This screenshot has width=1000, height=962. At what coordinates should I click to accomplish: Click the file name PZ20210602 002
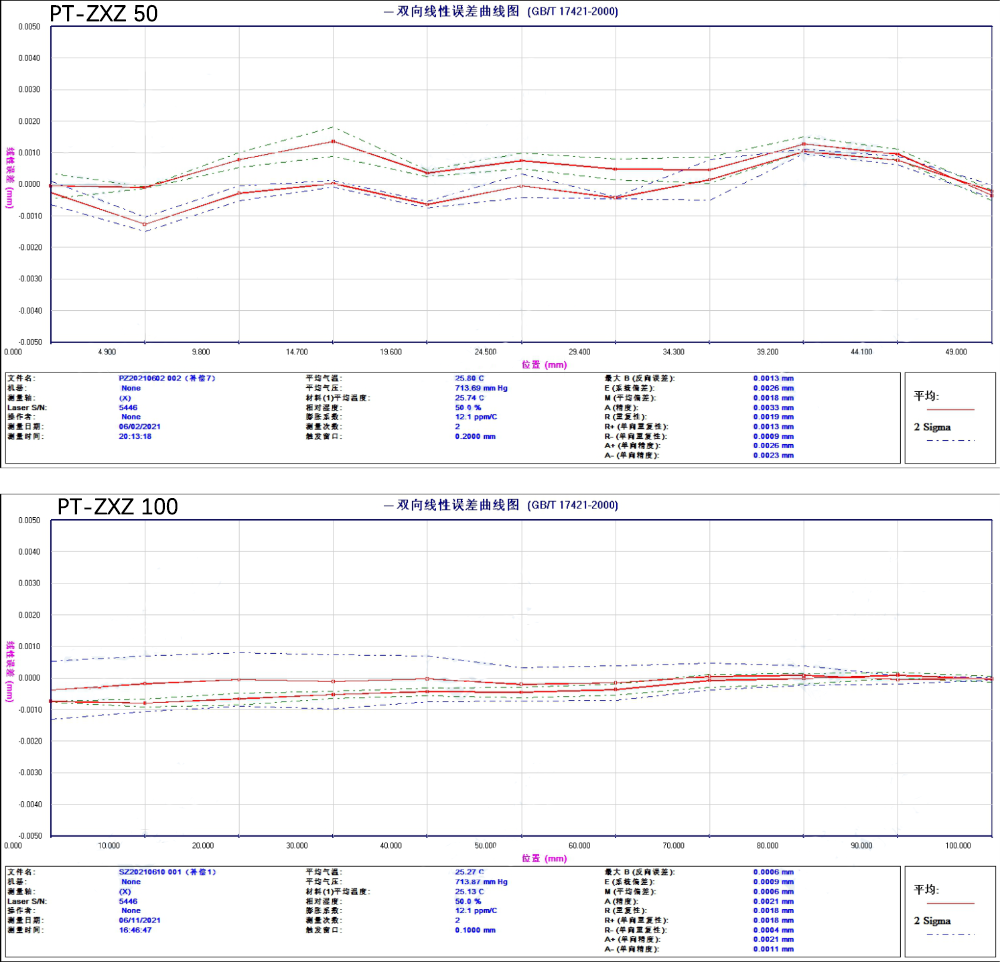[x=166, y=379]
